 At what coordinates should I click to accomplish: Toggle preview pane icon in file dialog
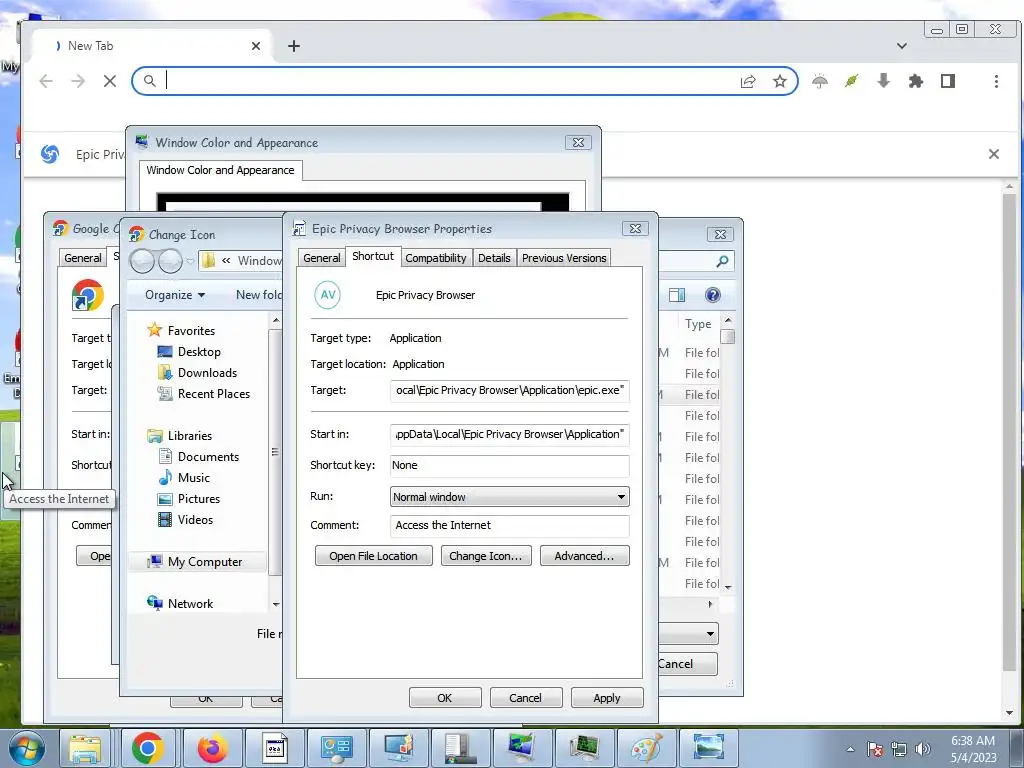(677, 295)
